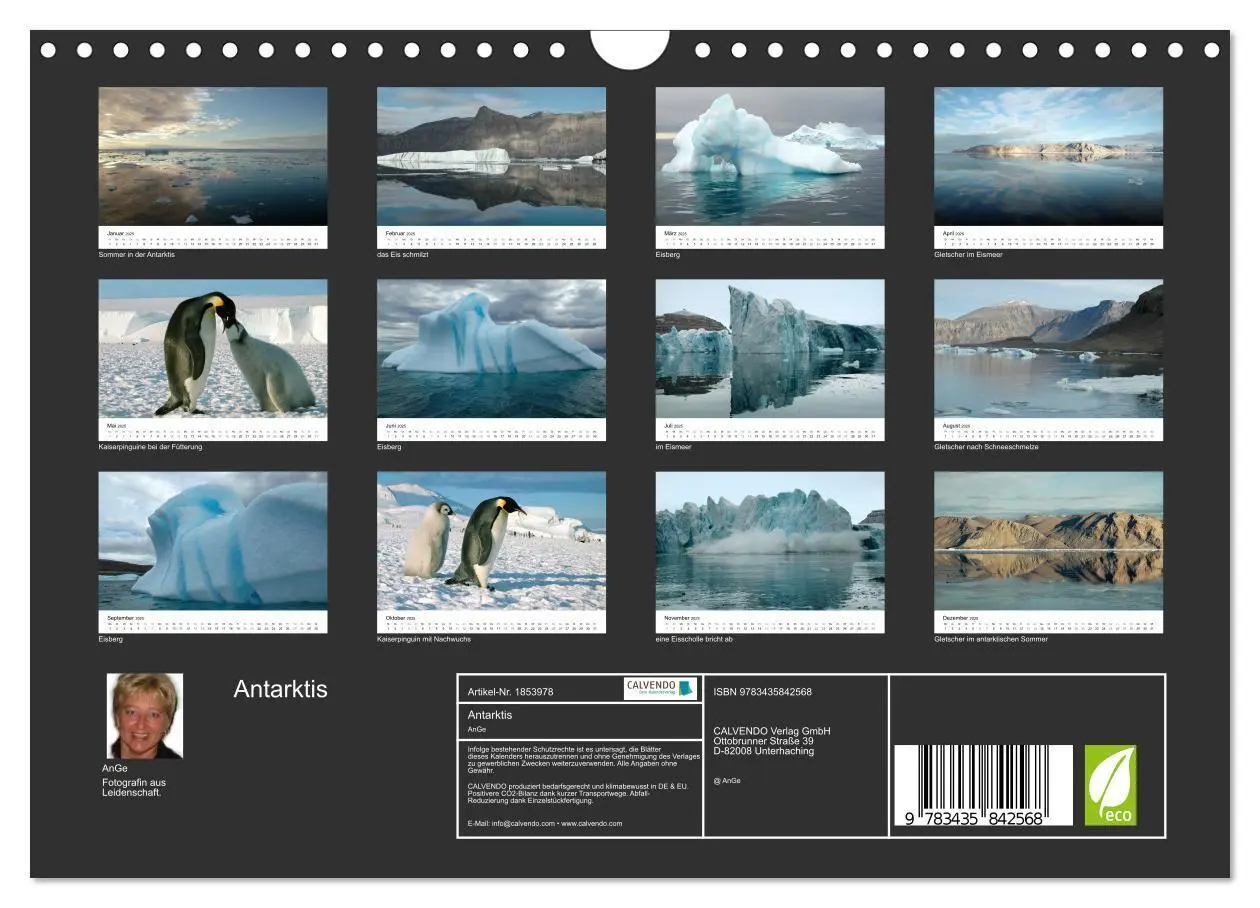Click 'eine Eisscholle bricht ab' caption

[694, 639]
